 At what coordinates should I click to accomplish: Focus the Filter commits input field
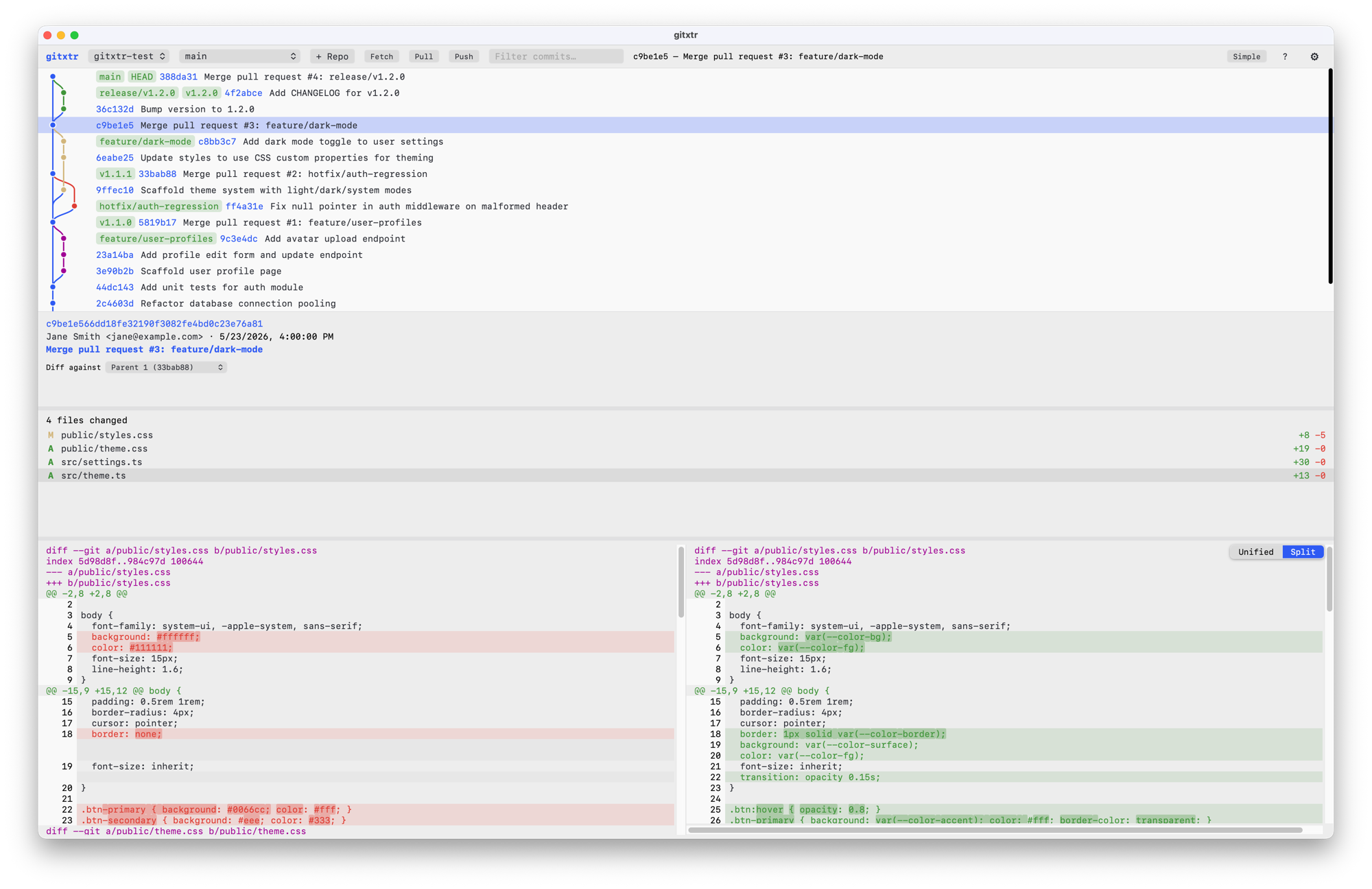tap(556, 57)
